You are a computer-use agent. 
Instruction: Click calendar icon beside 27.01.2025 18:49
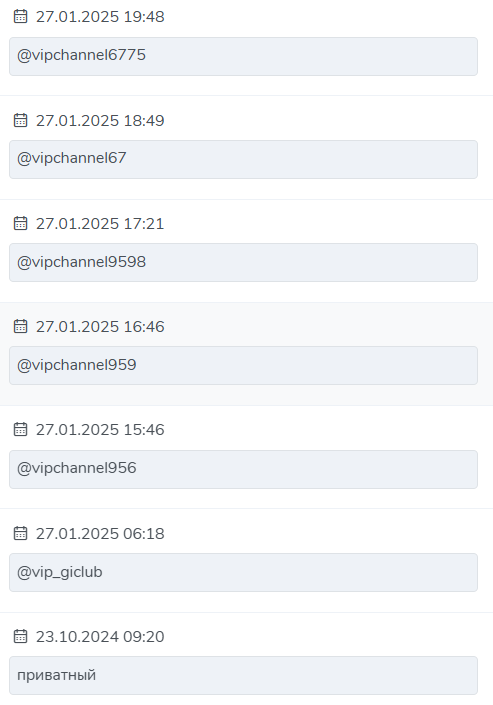[20, 120]
